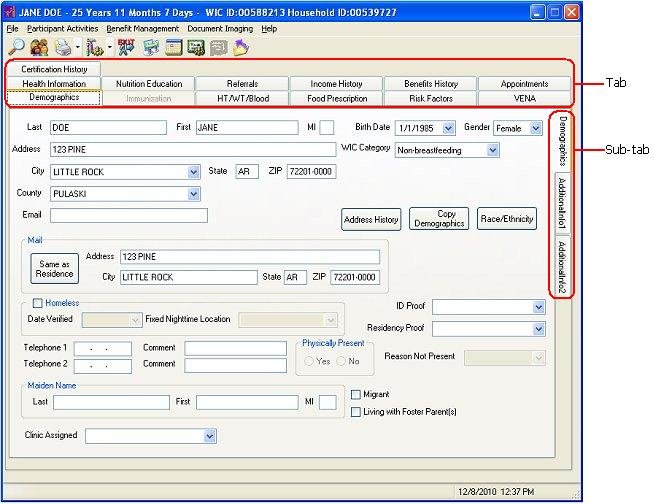The width and height of the screenshot is (654, 504).
Task: Open the Benefits History tab
Action: (x=431, y=84)
